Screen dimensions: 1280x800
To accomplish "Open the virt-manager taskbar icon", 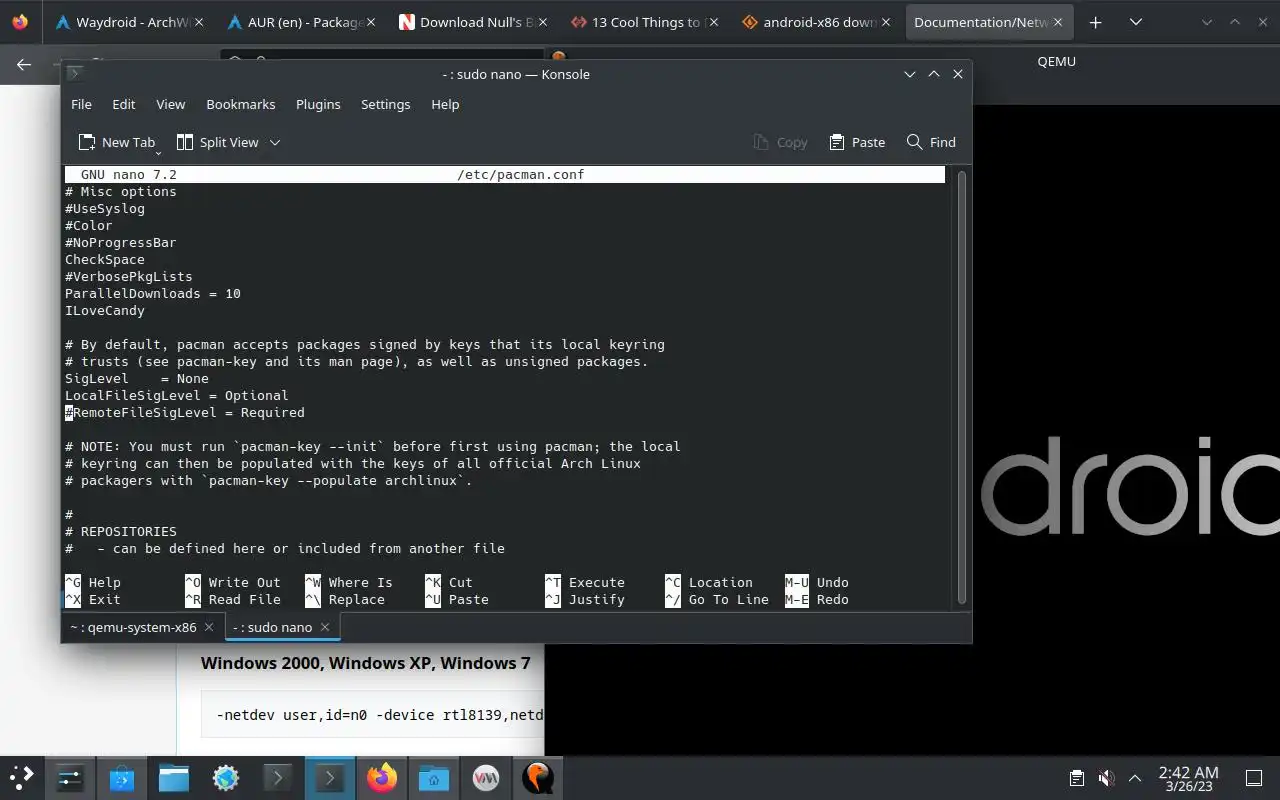I will tap(486, 778).
